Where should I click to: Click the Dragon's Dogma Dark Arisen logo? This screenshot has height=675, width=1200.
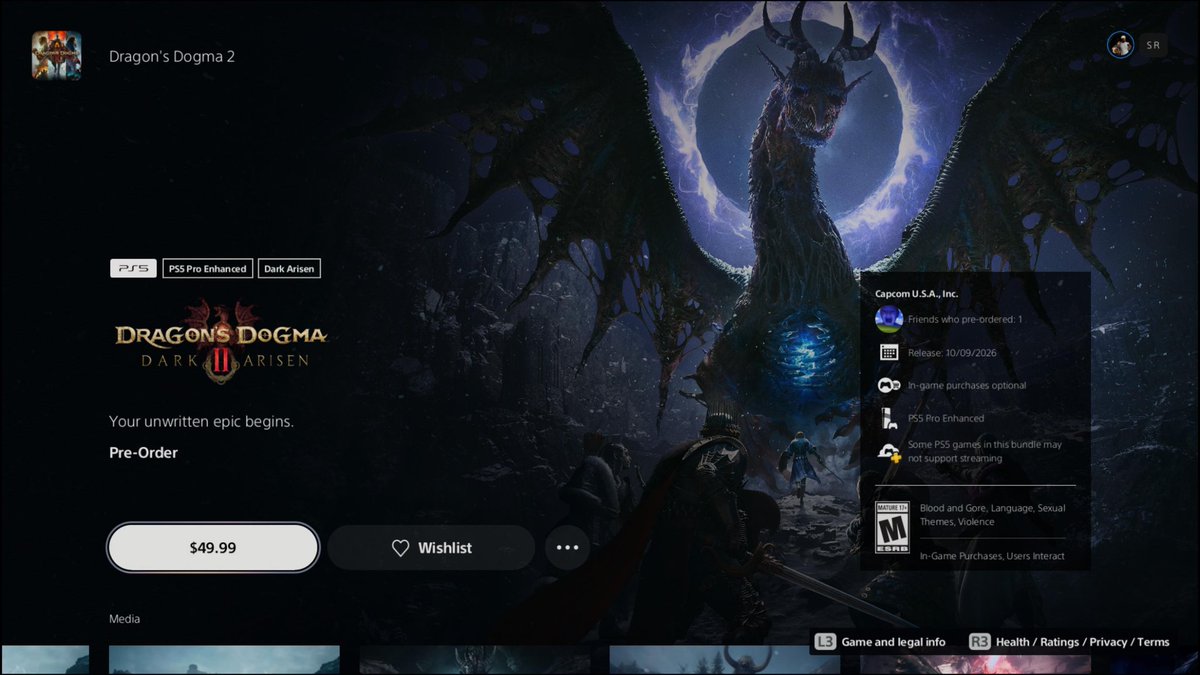(220, 340)
